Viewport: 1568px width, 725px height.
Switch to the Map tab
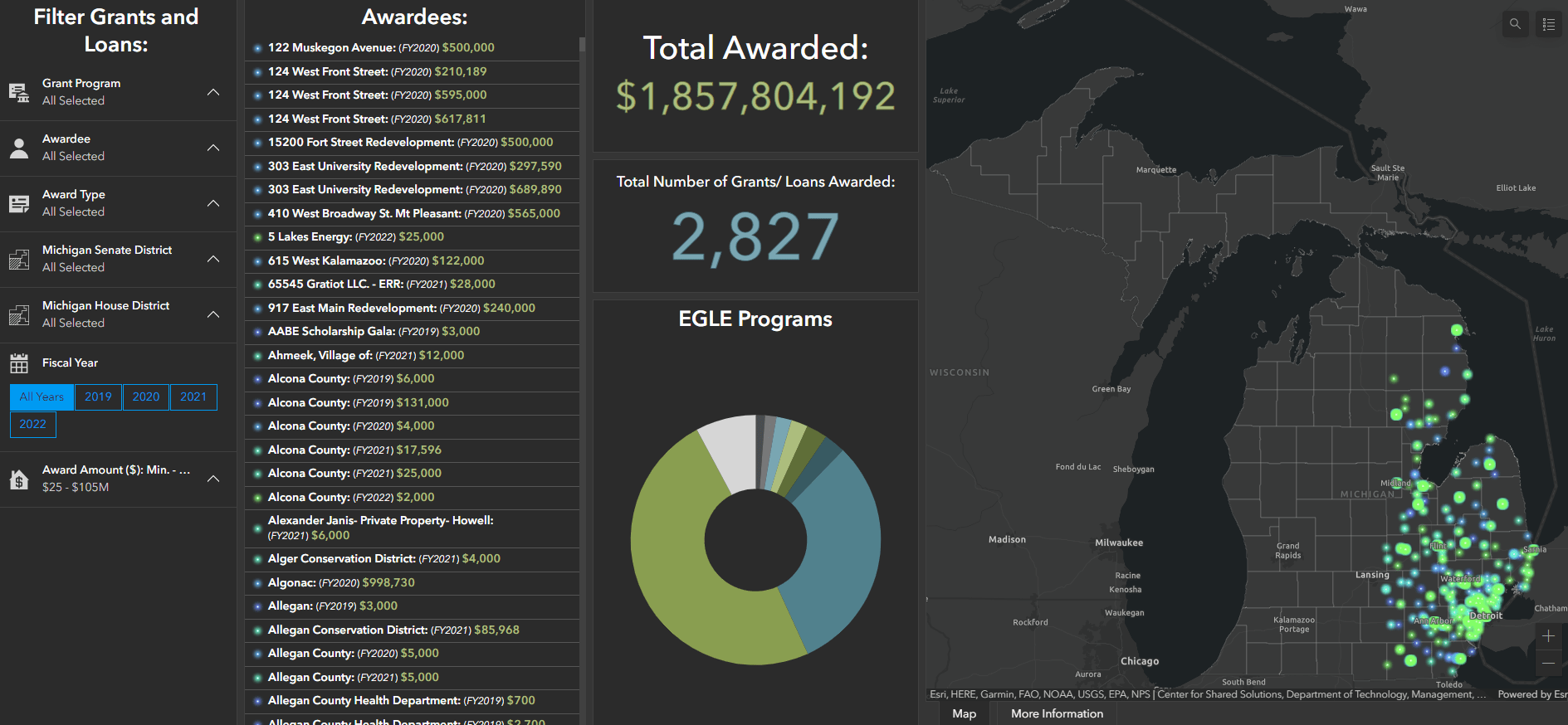[x=964, y=713]
